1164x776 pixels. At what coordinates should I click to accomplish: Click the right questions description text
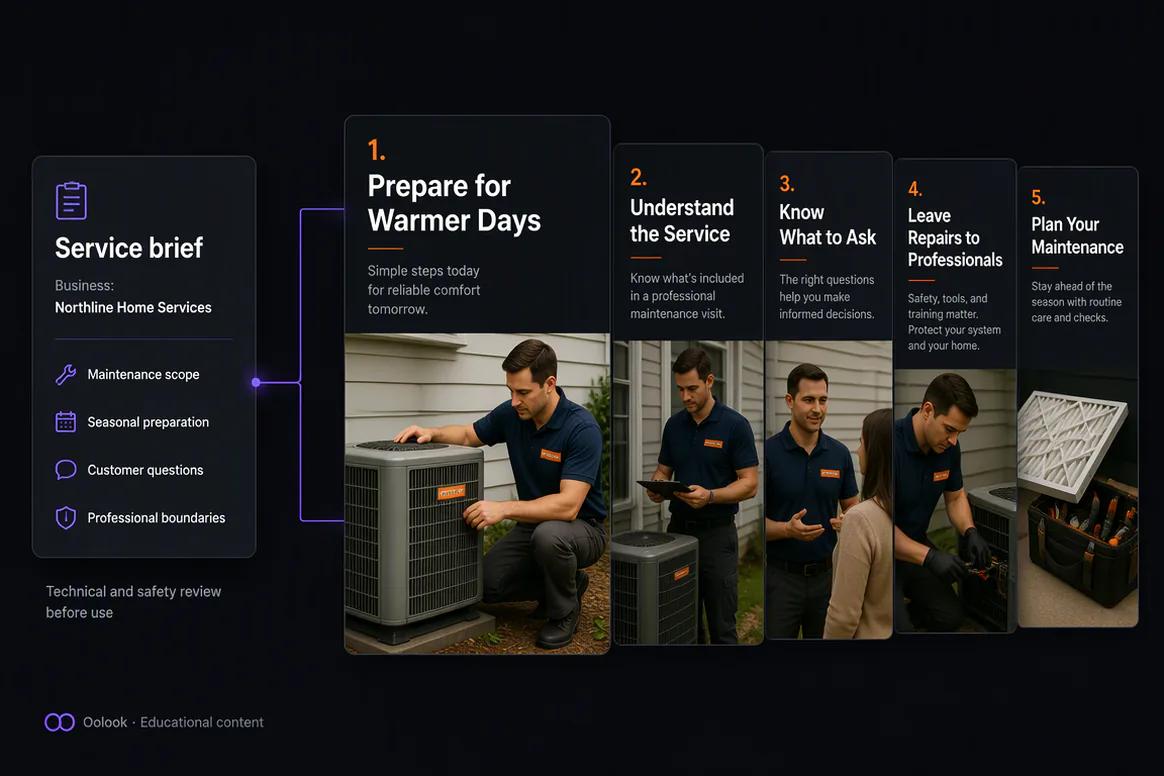pos(826,297)
